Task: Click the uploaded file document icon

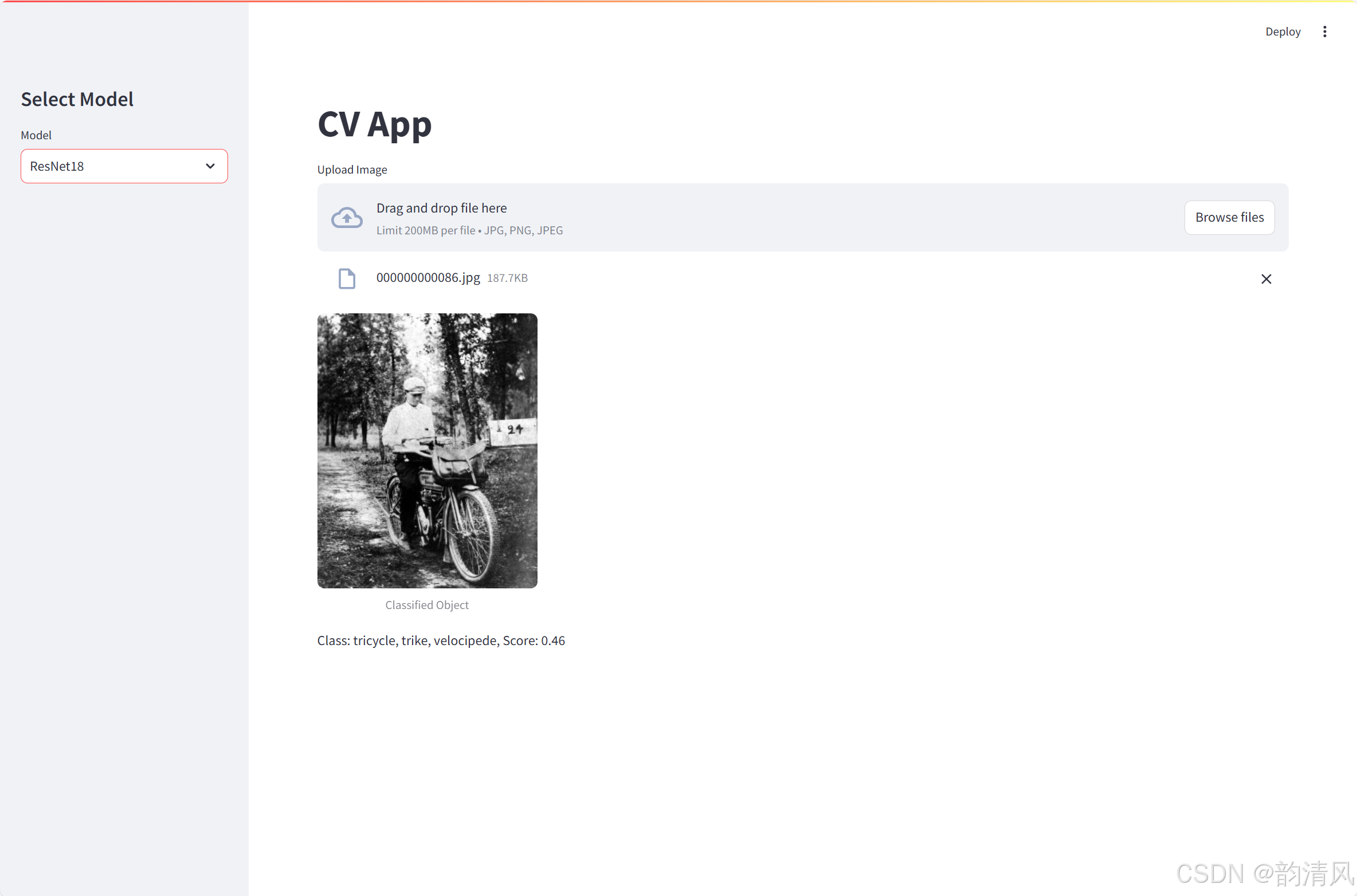Action: click(347, 278)
